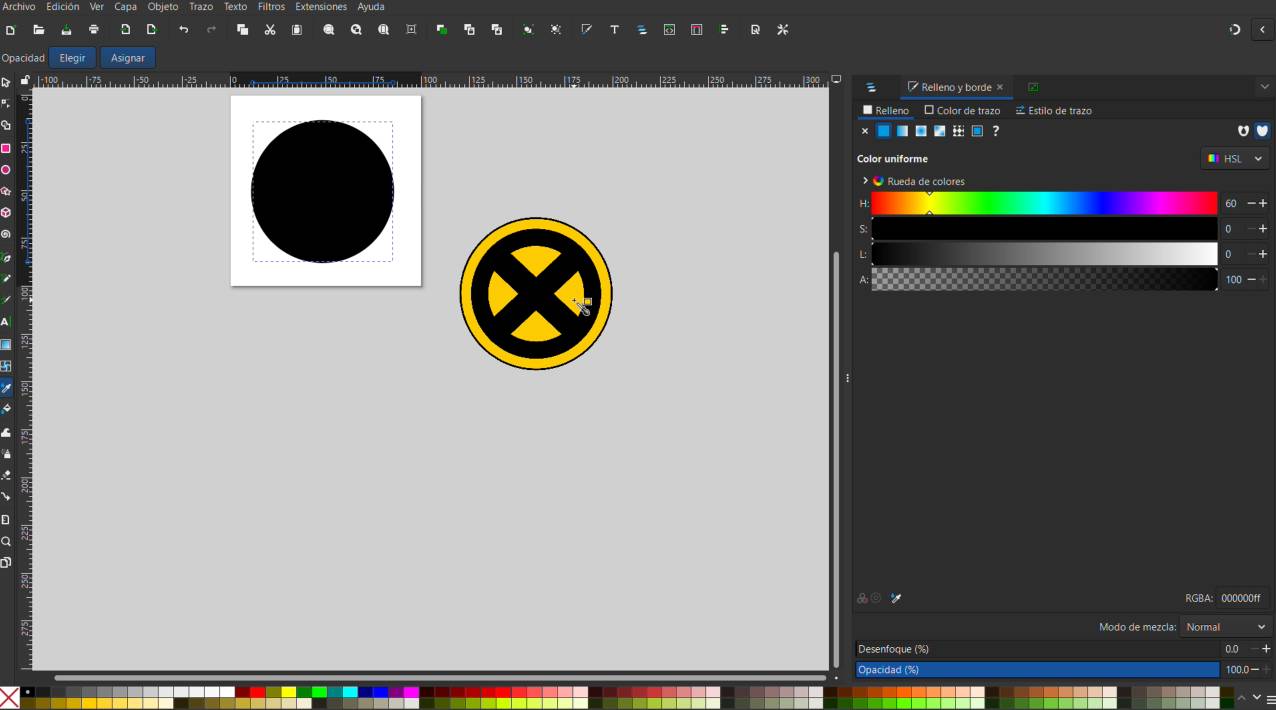
Task: Click the cut scissors icon
Action: point(270,30)
